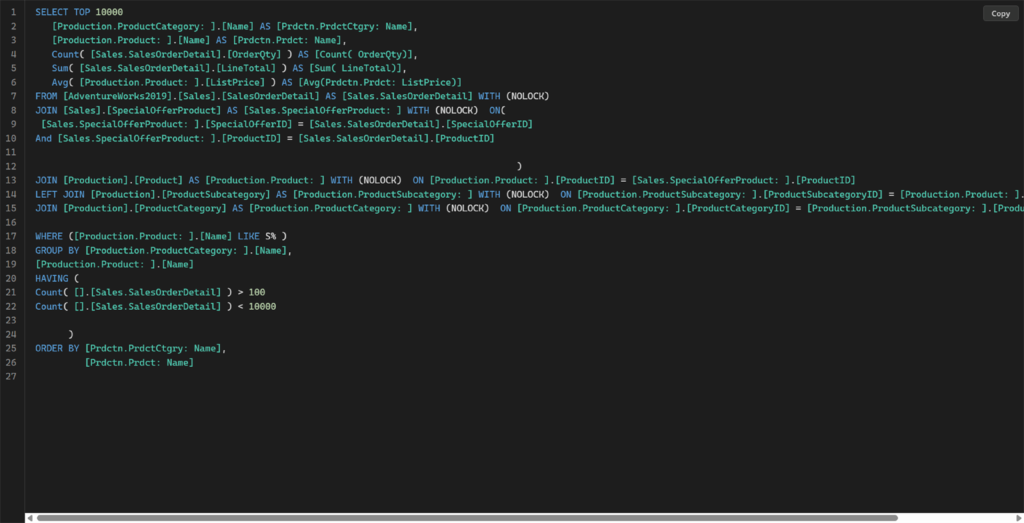Click "[Prdctn.PrdctCtgry: Name]," alias on line 2
The image size is (1024, 523).
coord(347,26)
